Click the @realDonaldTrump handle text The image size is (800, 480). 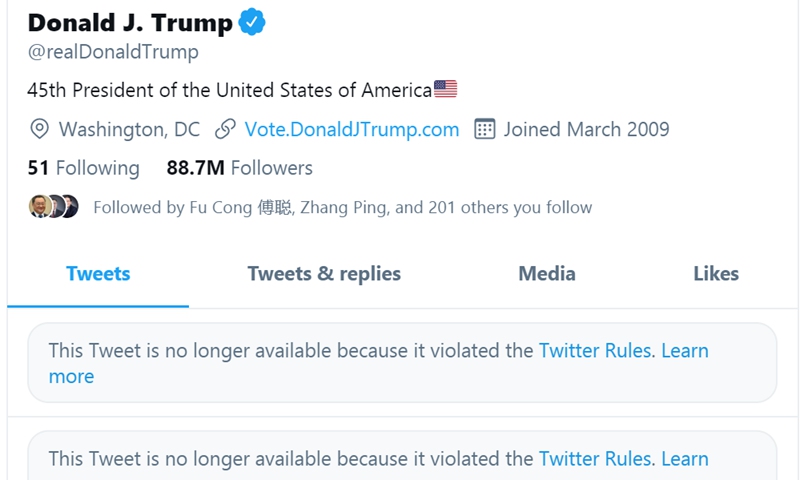113,52
